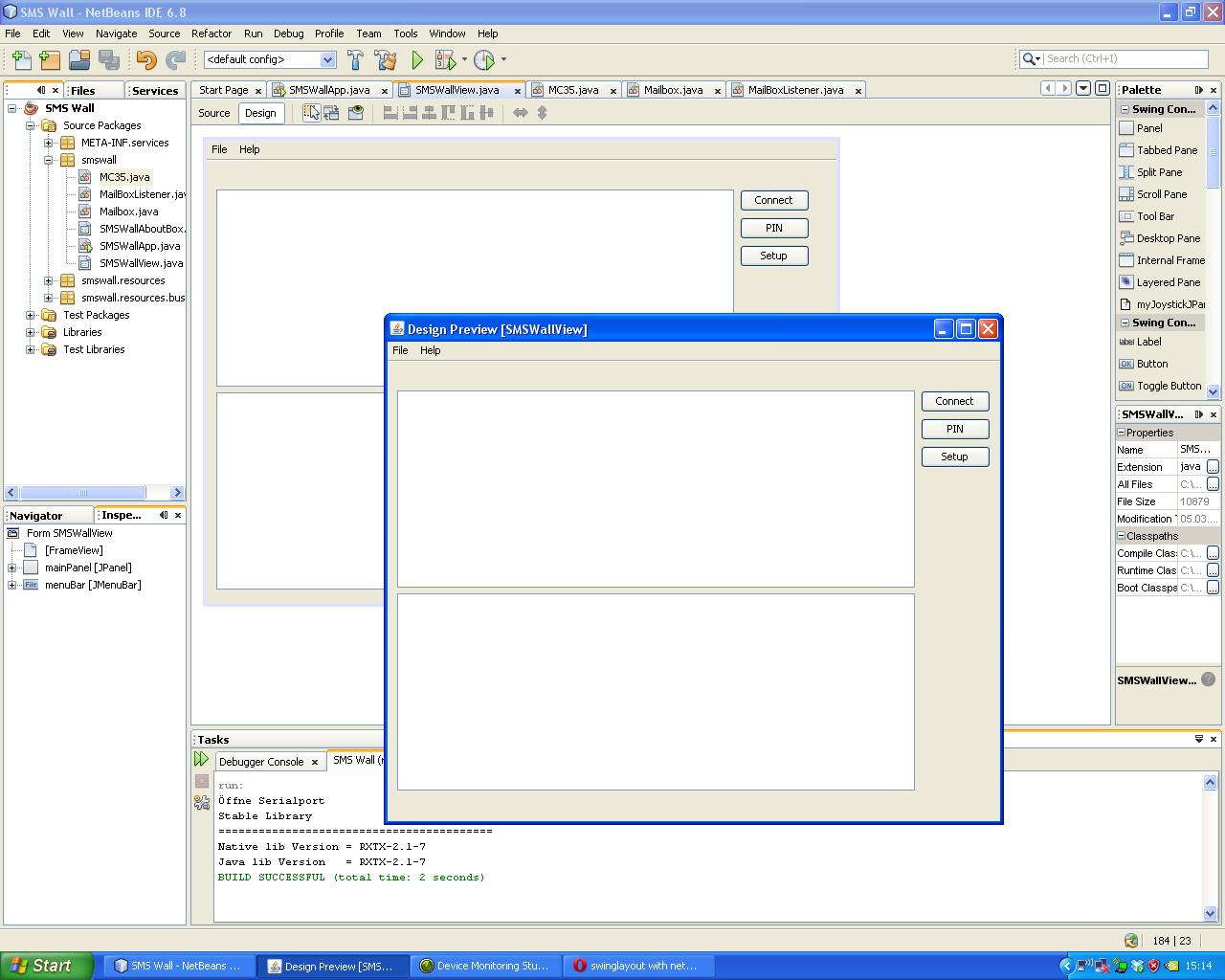The height and width of the screenshot is (980, 1225).
Task: Click the Undo arrow icon
Action: point(145,59)
